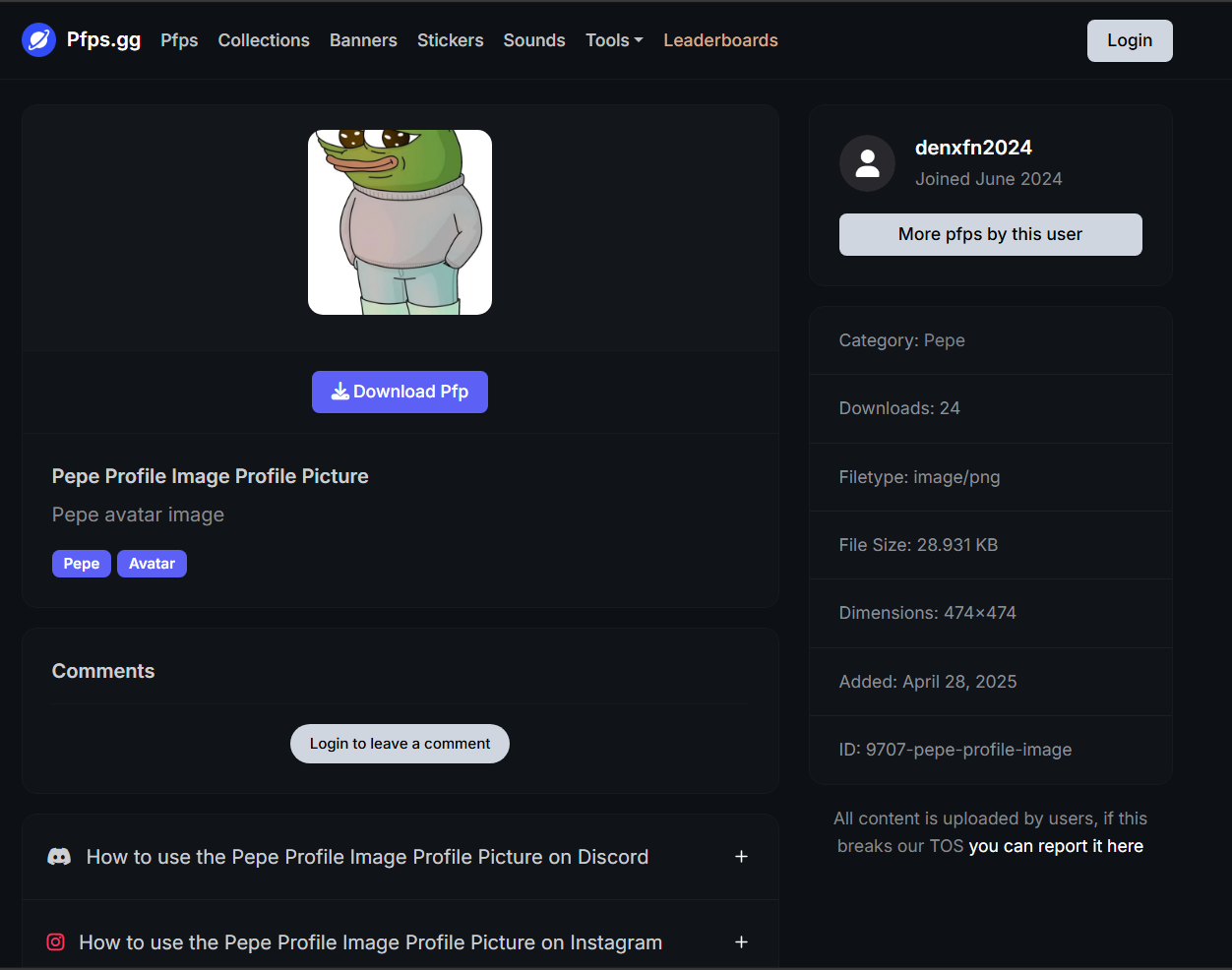The width and height of the screenshot is (1232, 970).
Task: Open the Banners section
Action: tap(363, 40)
